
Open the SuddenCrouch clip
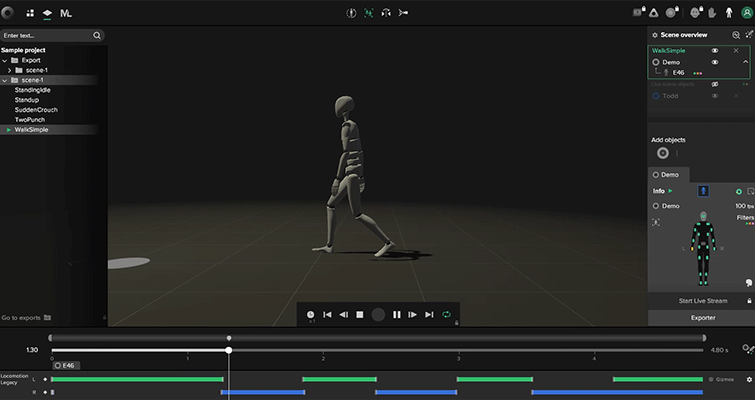pyautogui.click(x=36, y=110)
